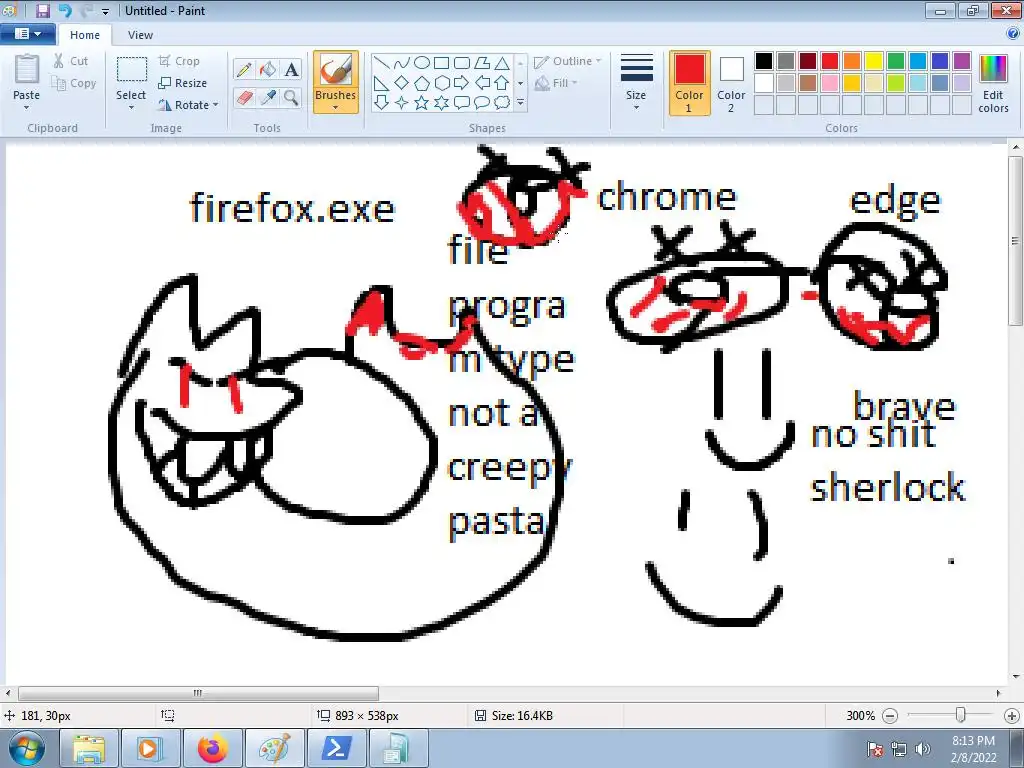Switch to the View tab
Screen dimensions: 1024x768
(140, 35)
